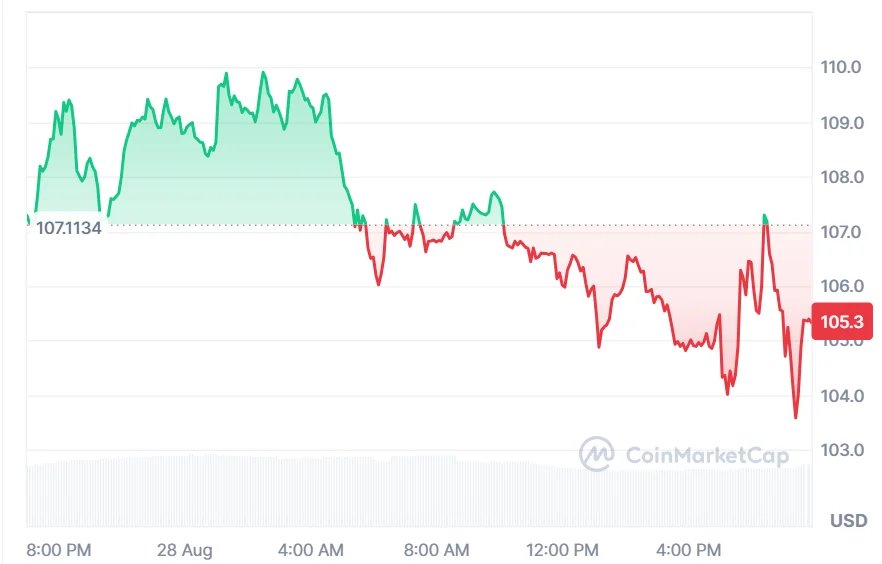Click the 107.1134 opening price label

coord(69,228)
